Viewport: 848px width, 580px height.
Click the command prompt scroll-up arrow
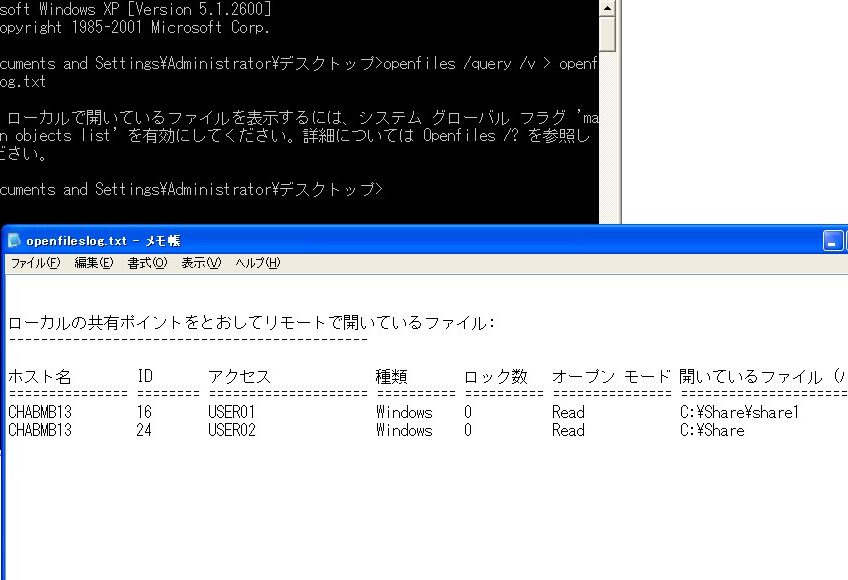(x=607, y=8)
